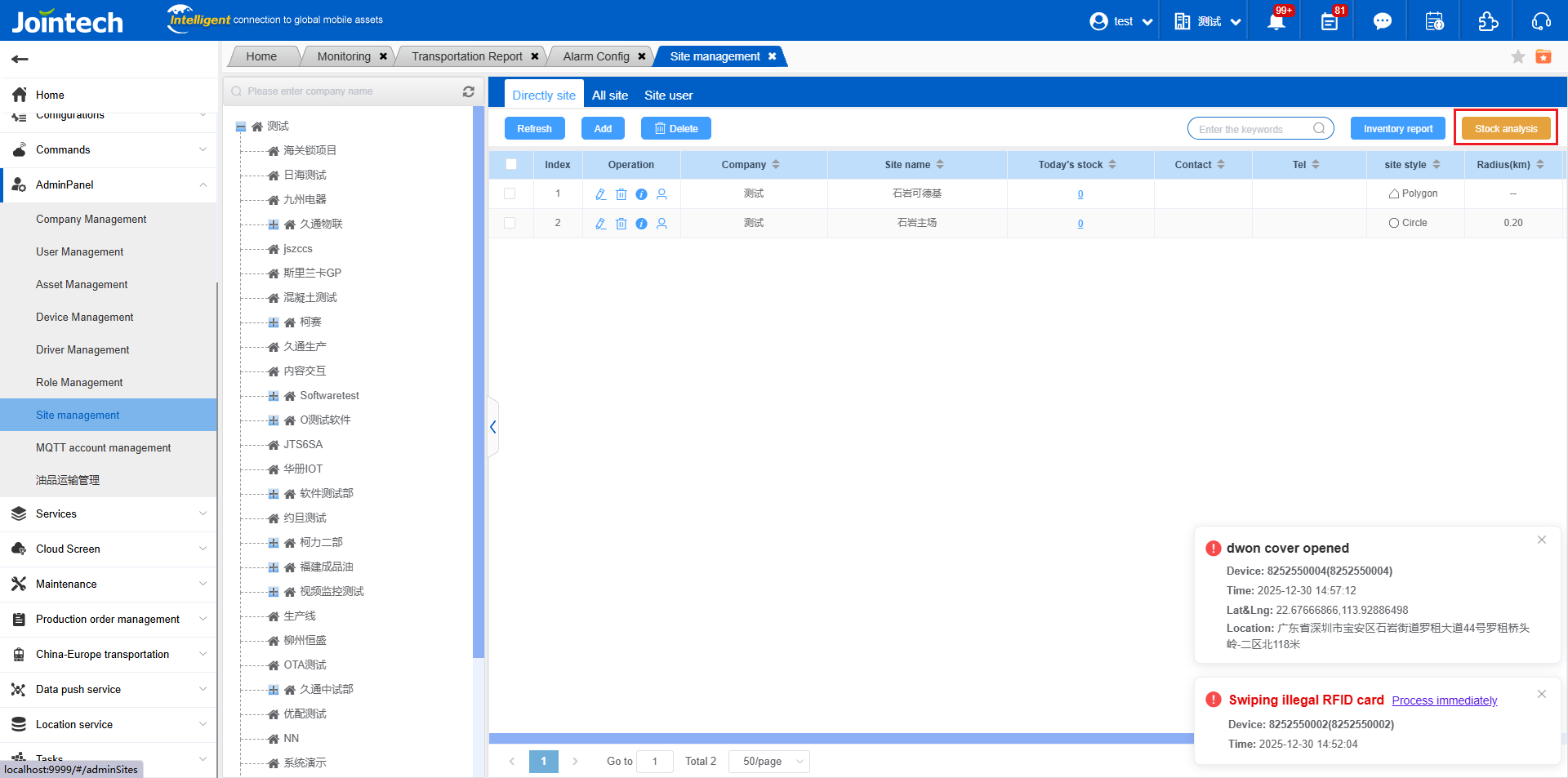The height and width of the screenshot is (778, 1568).
Task: Click the Stock analysis button
Action: coord(1505,129)
